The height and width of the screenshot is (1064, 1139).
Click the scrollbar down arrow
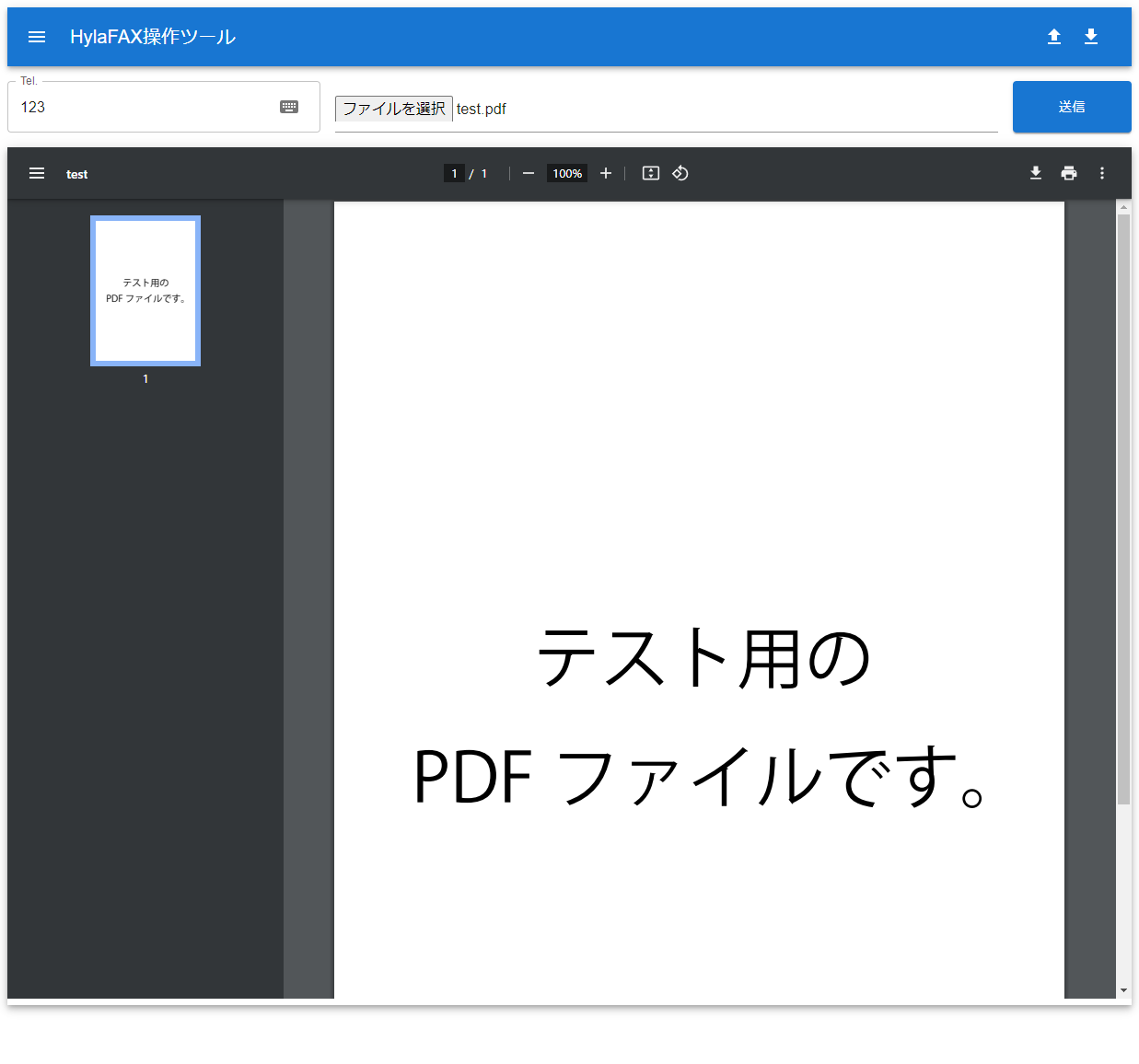click(x=1123, y=990)
